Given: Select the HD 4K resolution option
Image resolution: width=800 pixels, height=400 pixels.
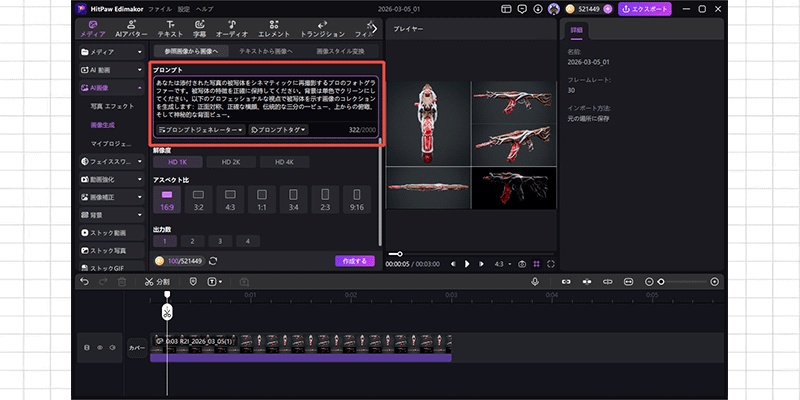Looking at the screenshot, I should point(284,162).
